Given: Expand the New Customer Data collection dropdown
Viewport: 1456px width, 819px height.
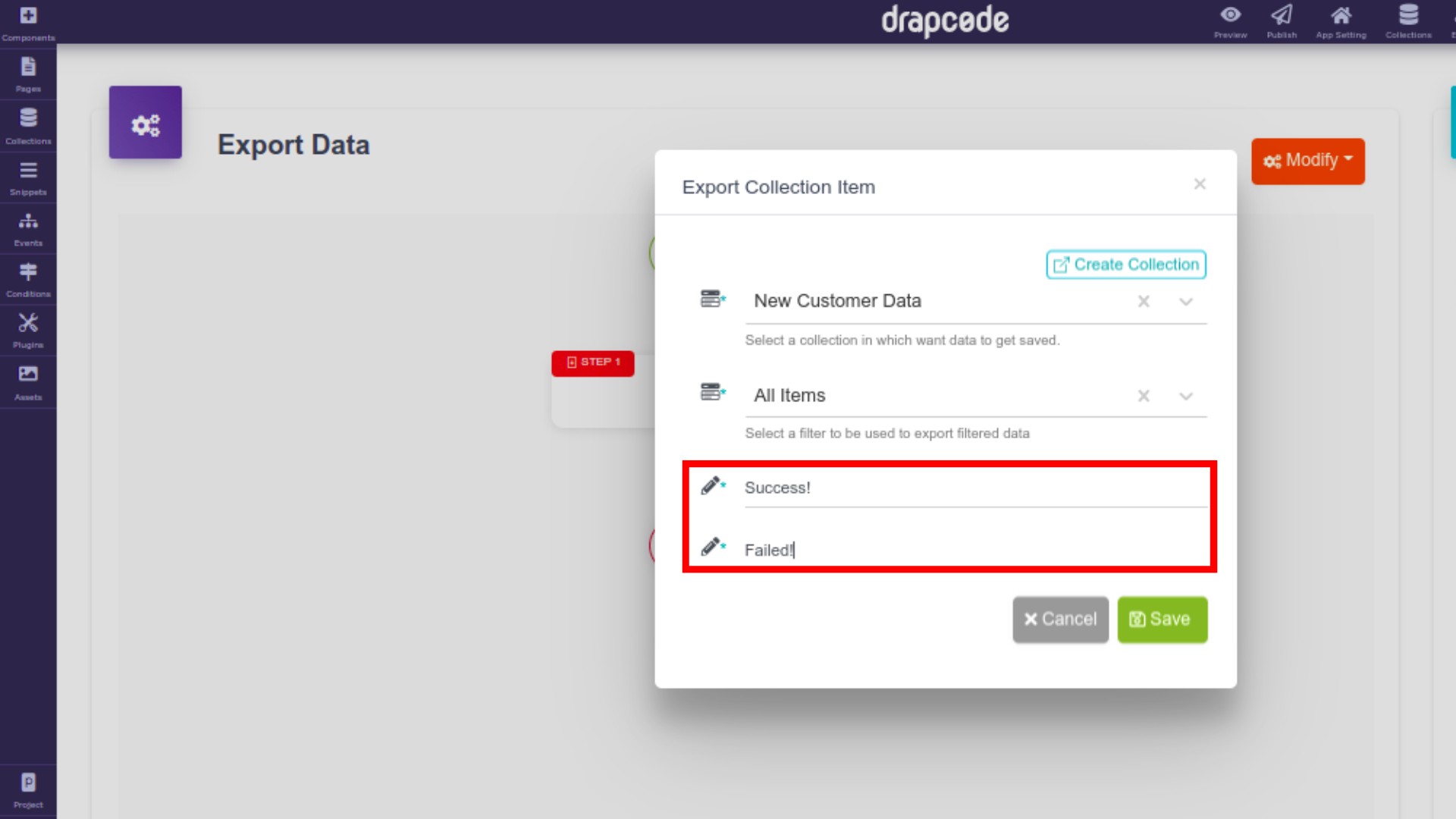Looking at the screenshot, I should click(1186, 302).
